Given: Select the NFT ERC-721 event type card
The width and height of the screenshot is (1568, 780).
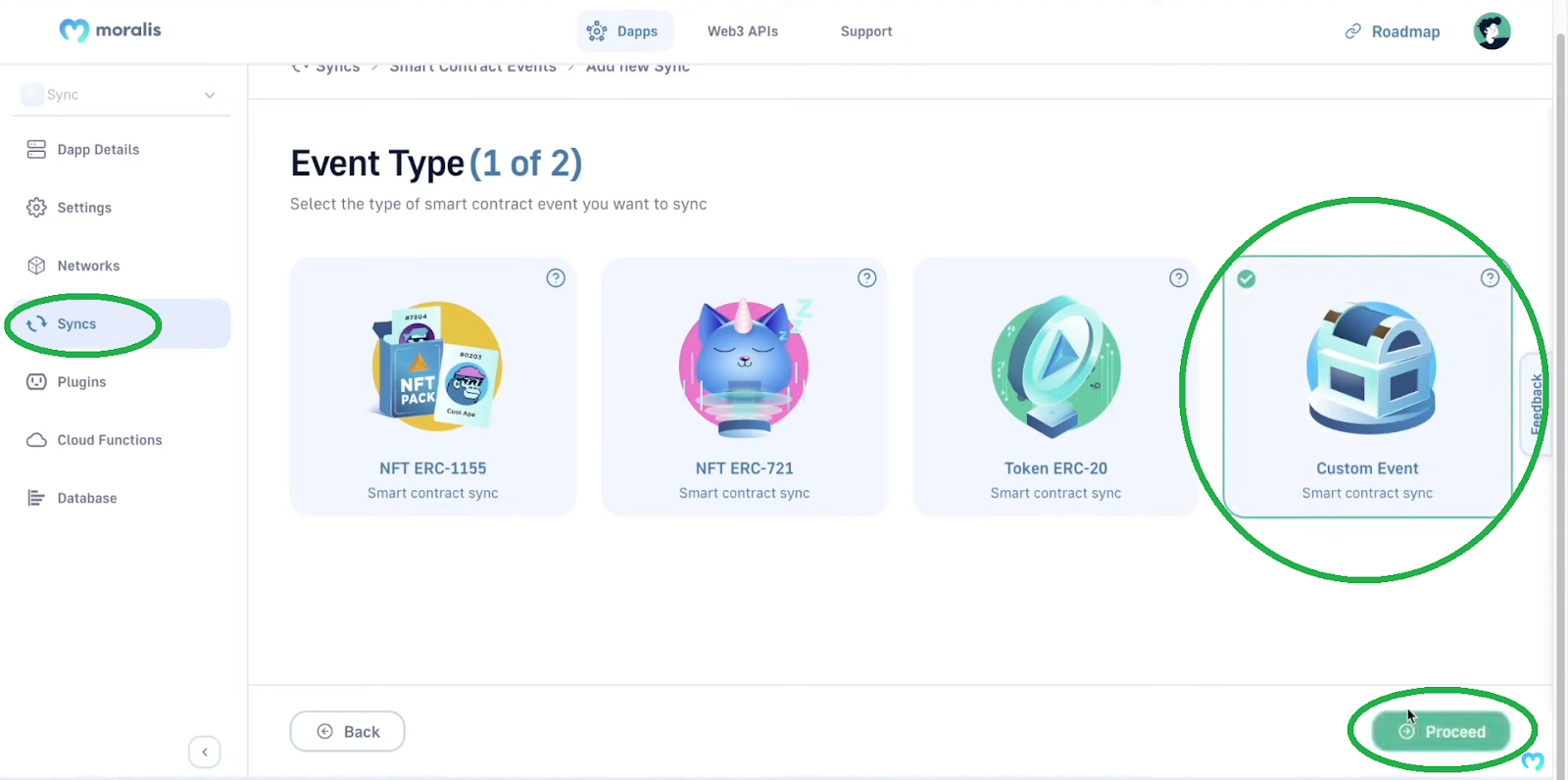Looking at the screenshot, I should 744,386.
